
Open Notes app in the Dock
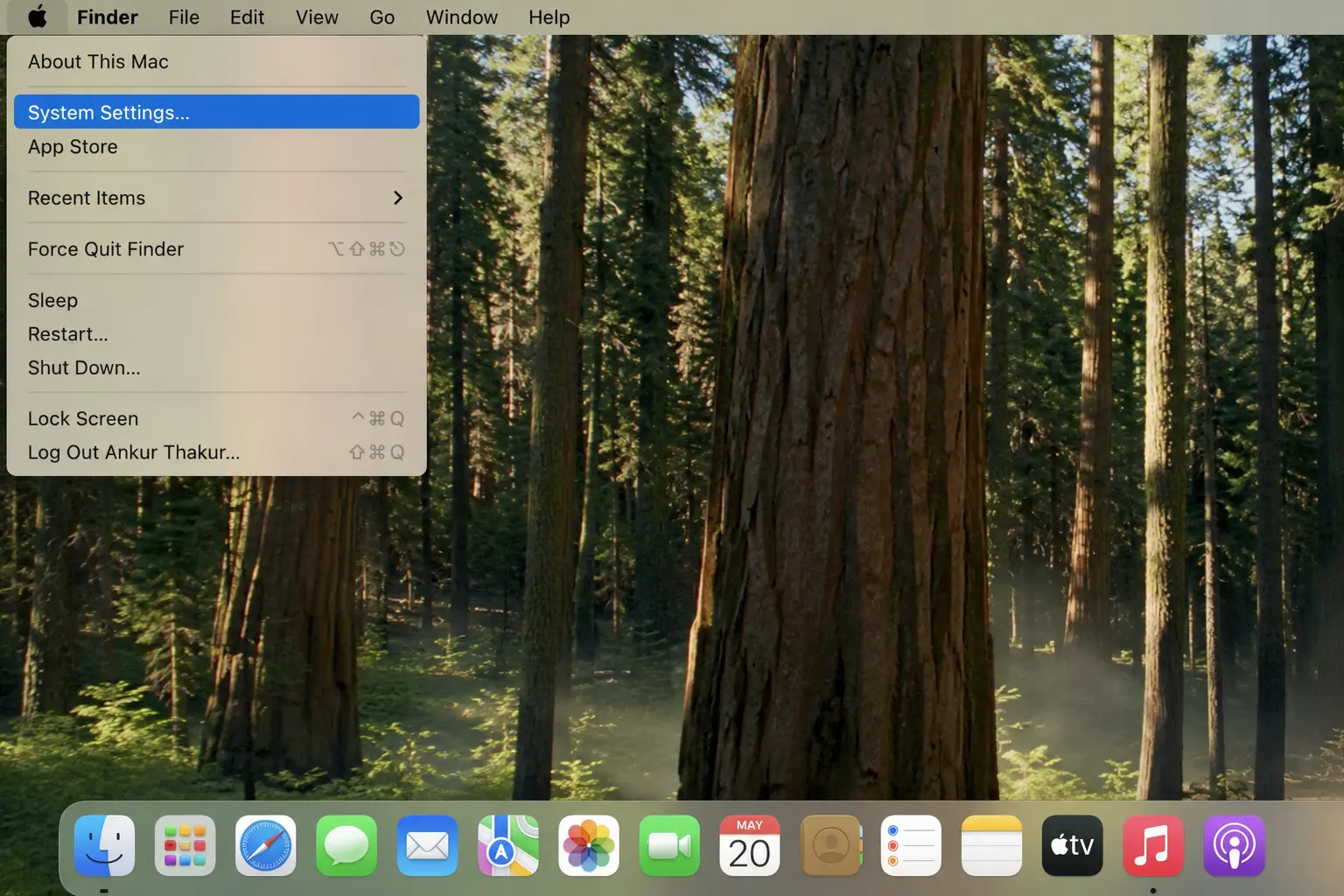[x=991, y=845]
